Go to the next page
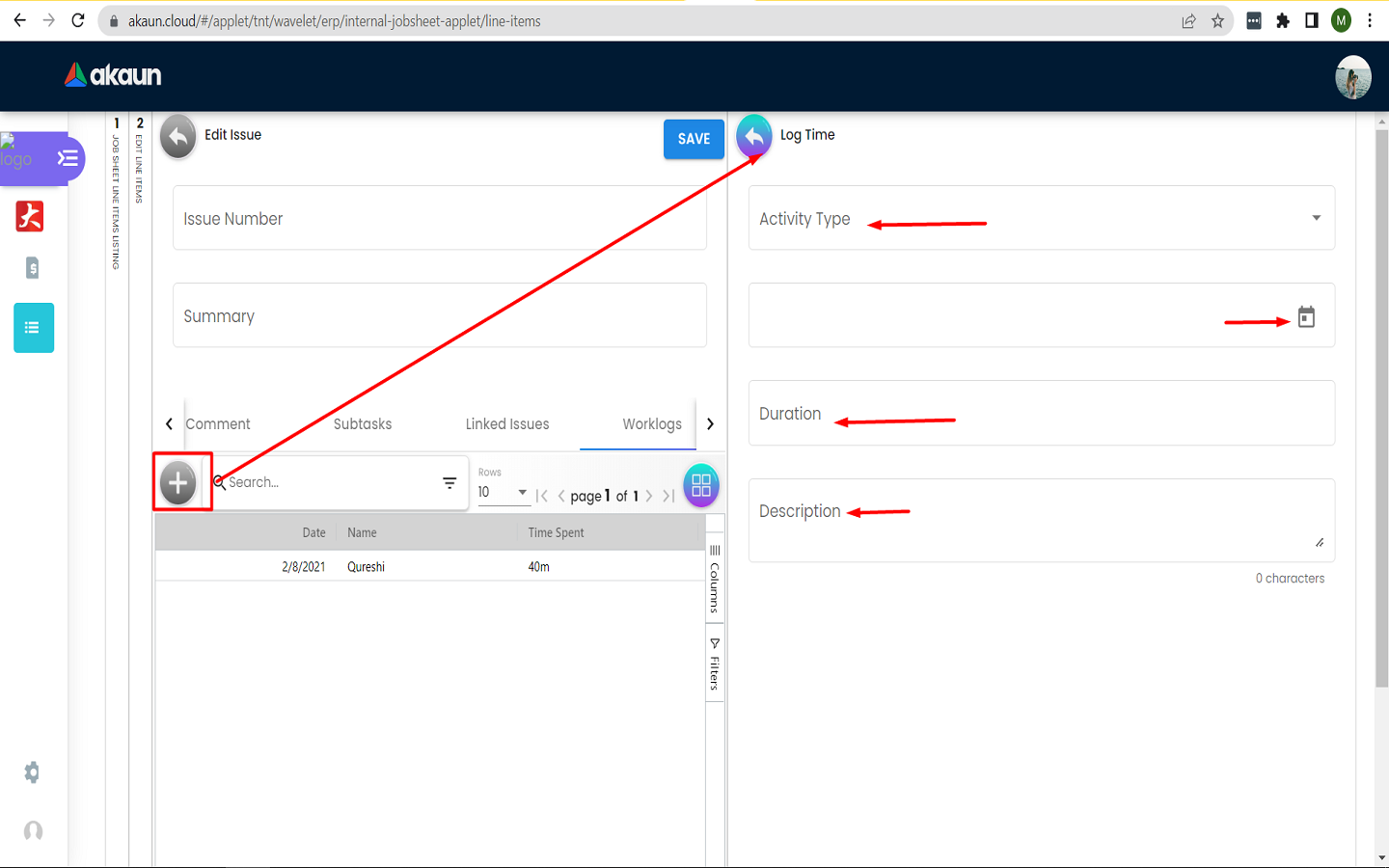 coord(649,496)
